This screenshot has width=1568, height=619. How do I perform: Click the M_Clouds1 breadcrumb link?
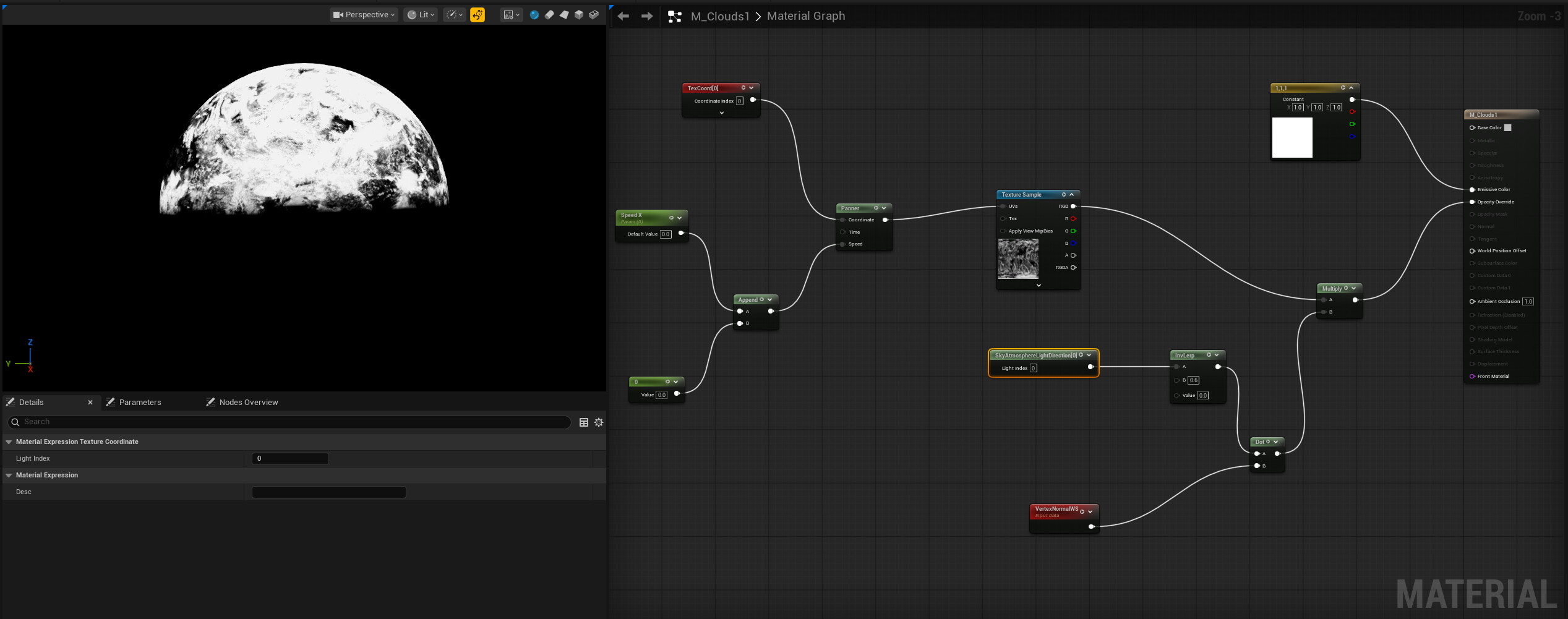pyautogui.click(x=720, y=17)
